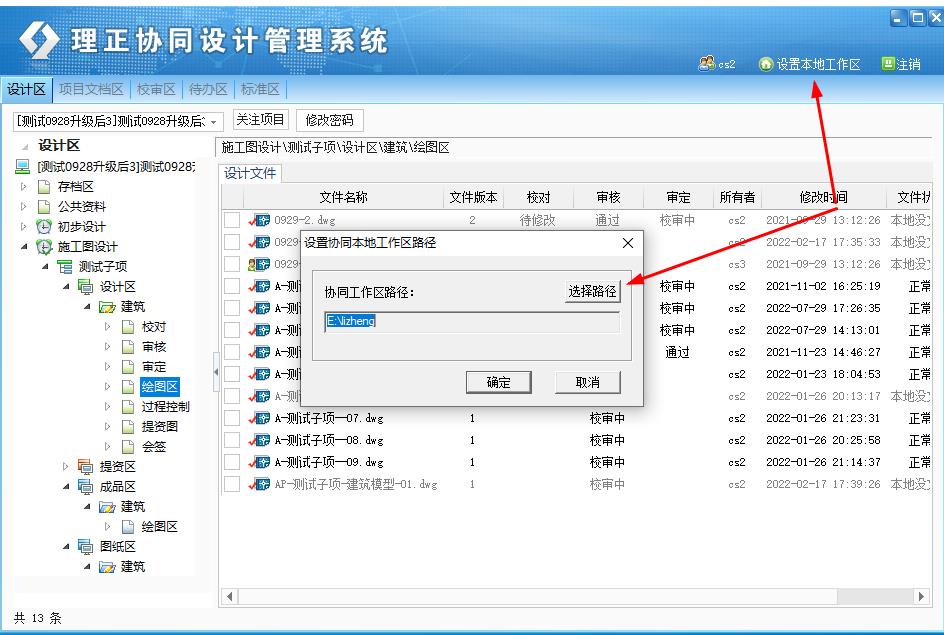Select the checkbox for A-测试子项—09.dwg
The width and height of the screenshot is (944, 635).
(x=232, y=463)
